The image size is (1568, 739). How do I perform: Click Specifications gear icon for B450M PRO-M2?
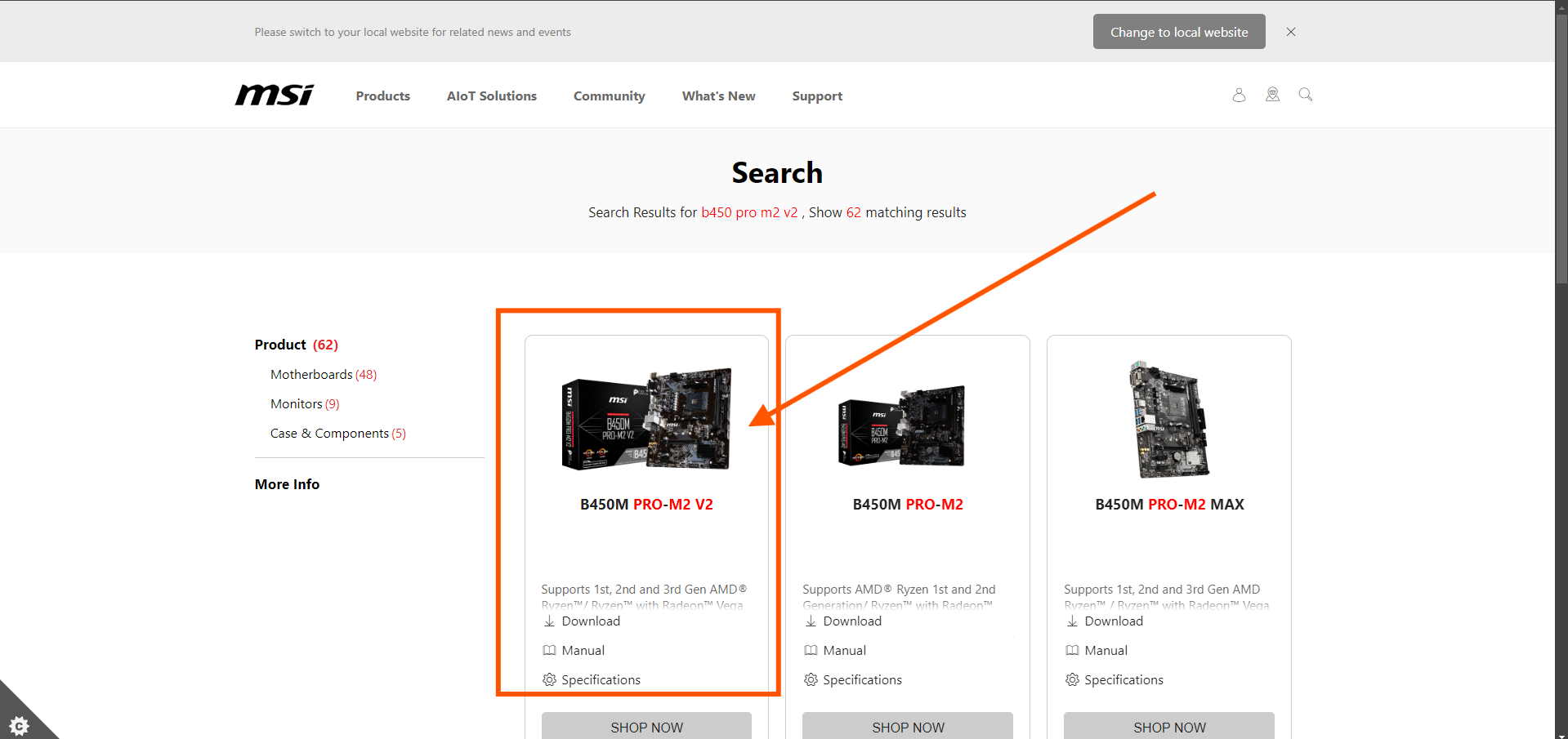pyautogui.click(x=811, y=680)
